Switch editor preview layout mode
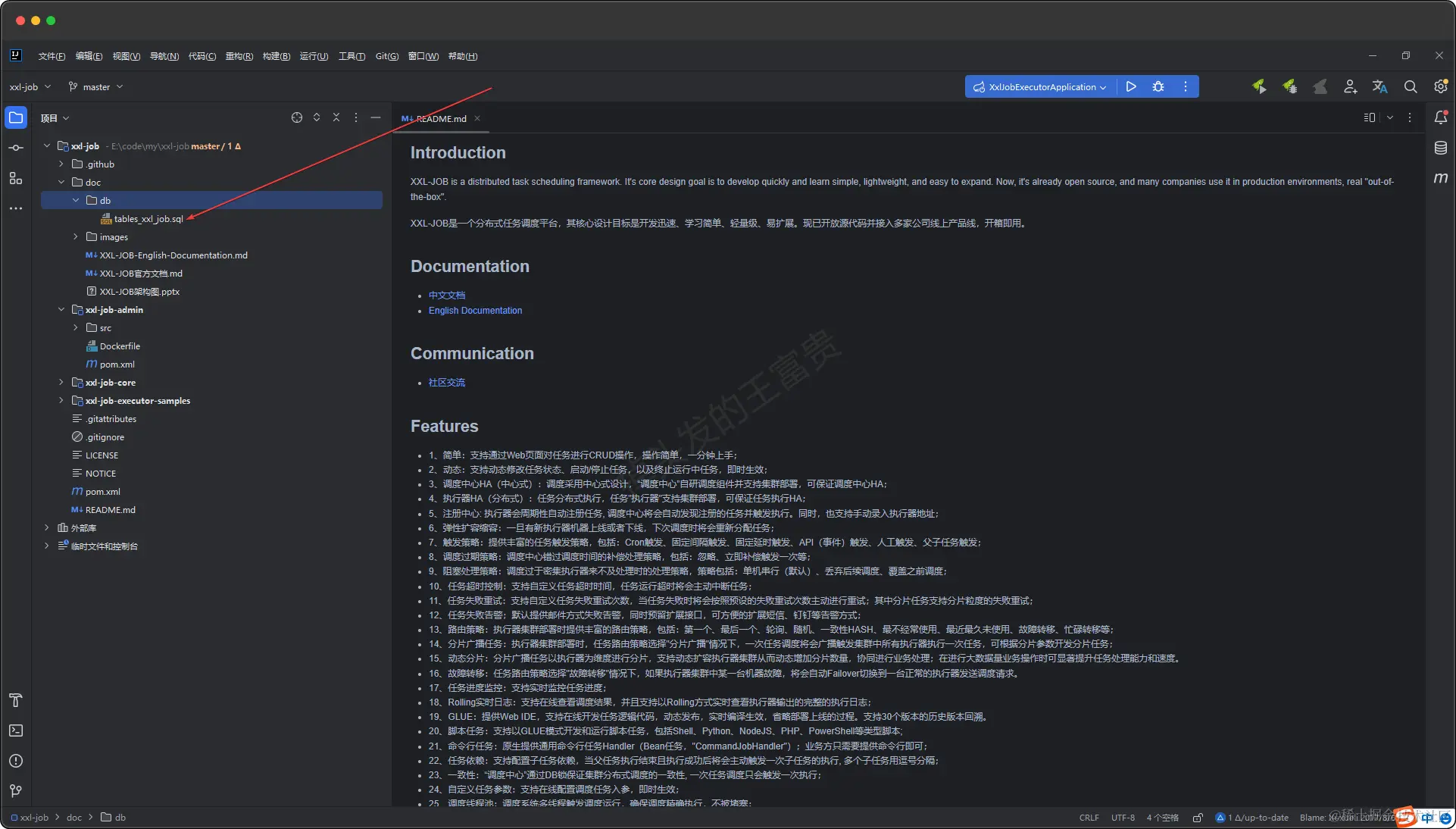The image size is (1456, 829). [1369, 117]
